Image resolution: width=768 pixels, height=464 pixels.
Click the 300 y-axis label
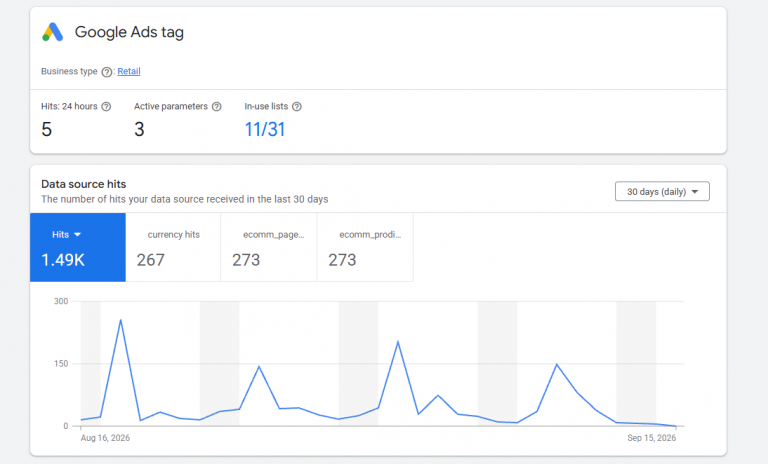point(61,301)
